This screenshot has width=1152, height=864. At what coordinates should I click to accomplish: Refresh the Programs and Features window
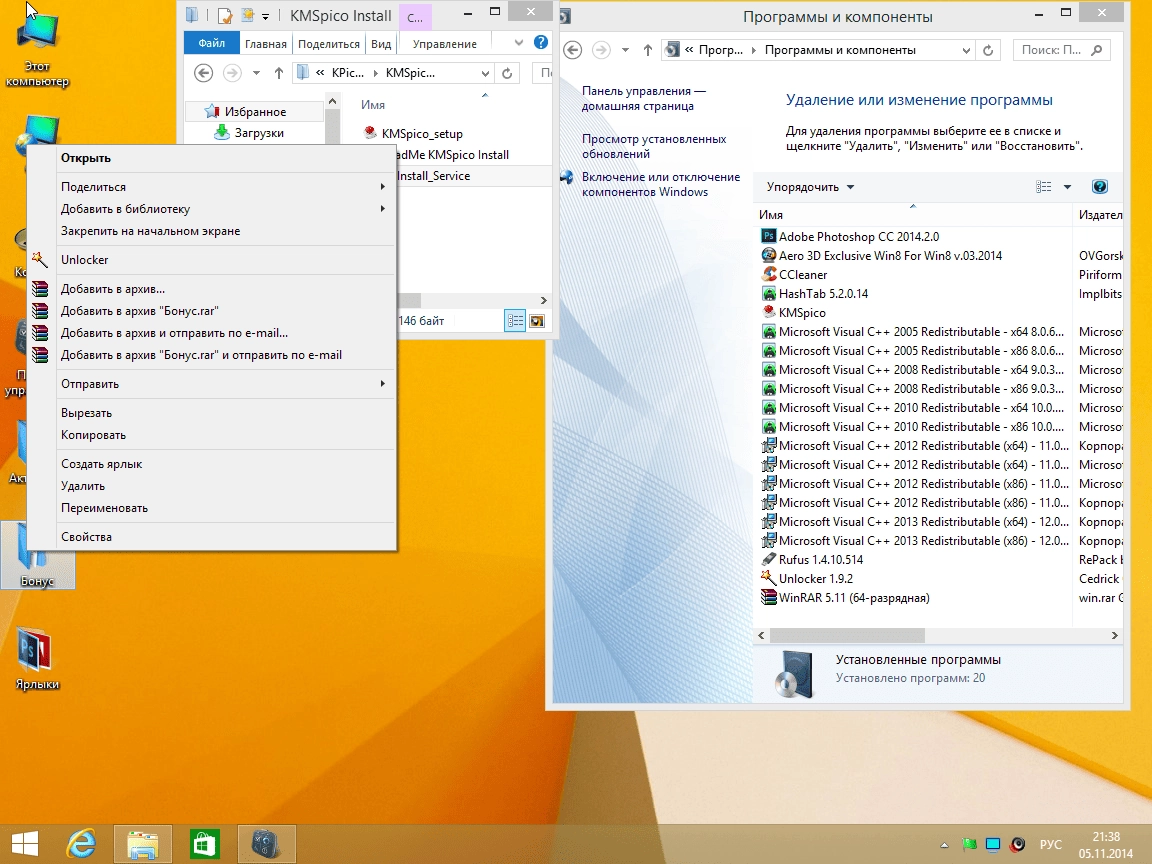[x=988, y=50]
